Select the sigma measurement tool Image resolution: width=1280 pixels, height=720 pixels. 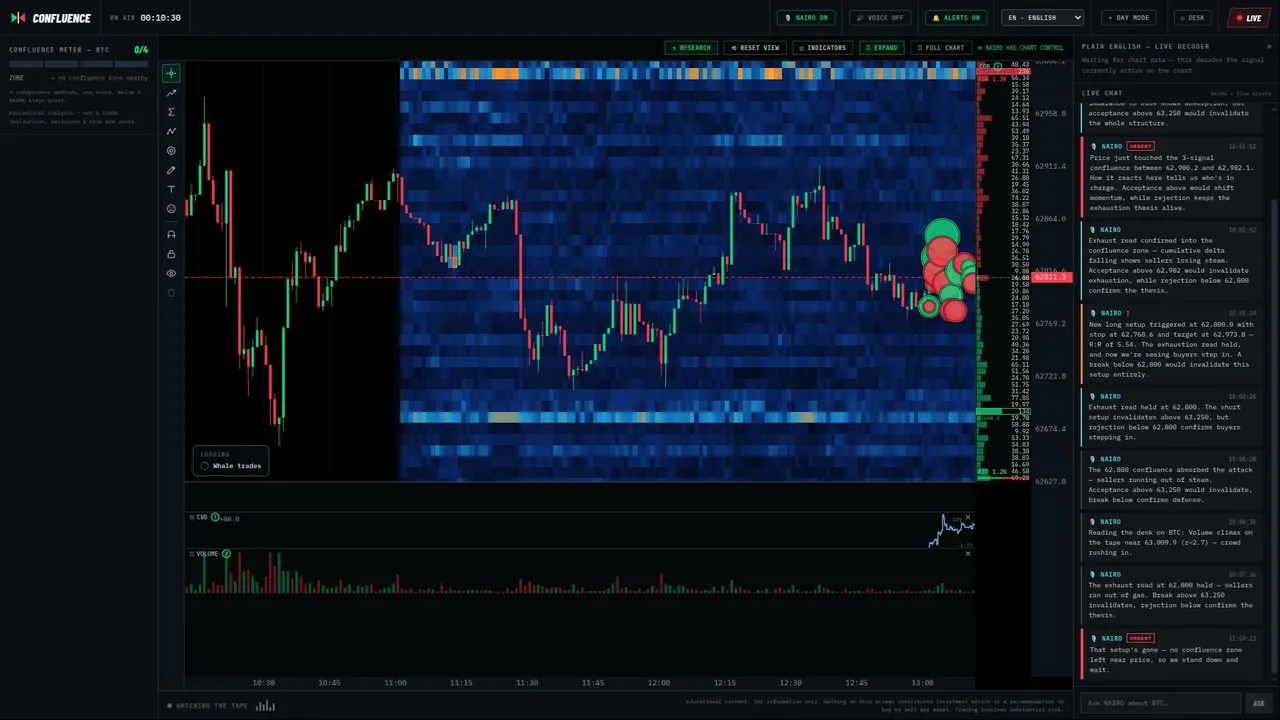(x=171, y=112)
